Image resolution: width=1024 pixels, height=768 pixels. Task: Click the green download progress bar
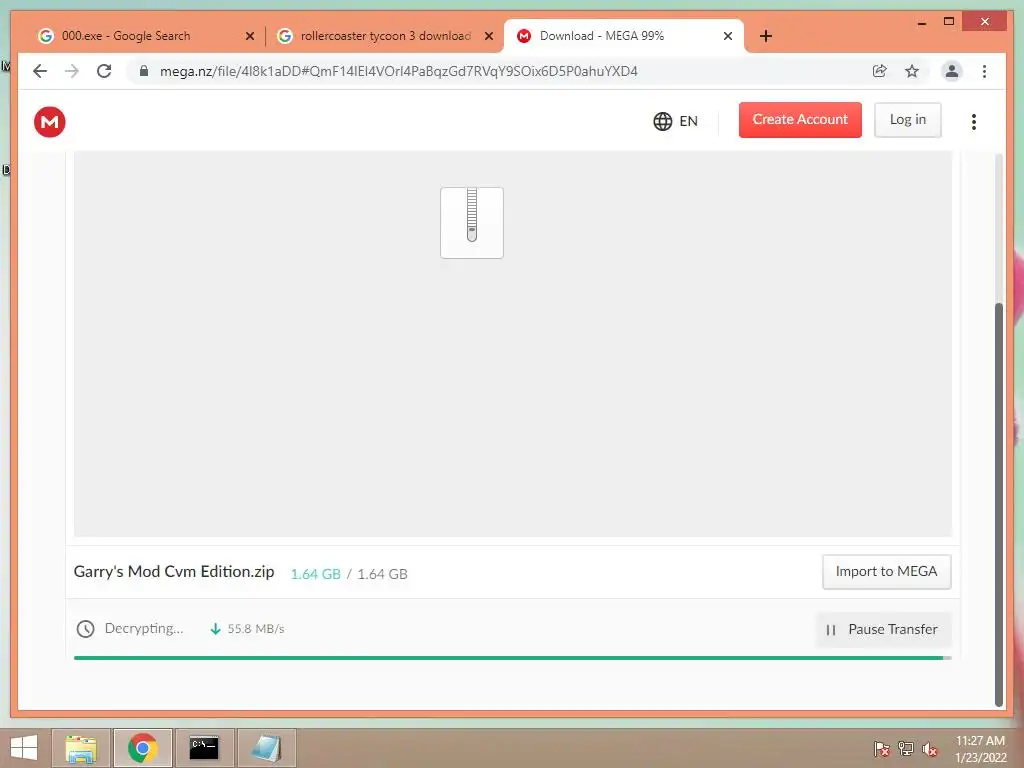click(513, 658)
